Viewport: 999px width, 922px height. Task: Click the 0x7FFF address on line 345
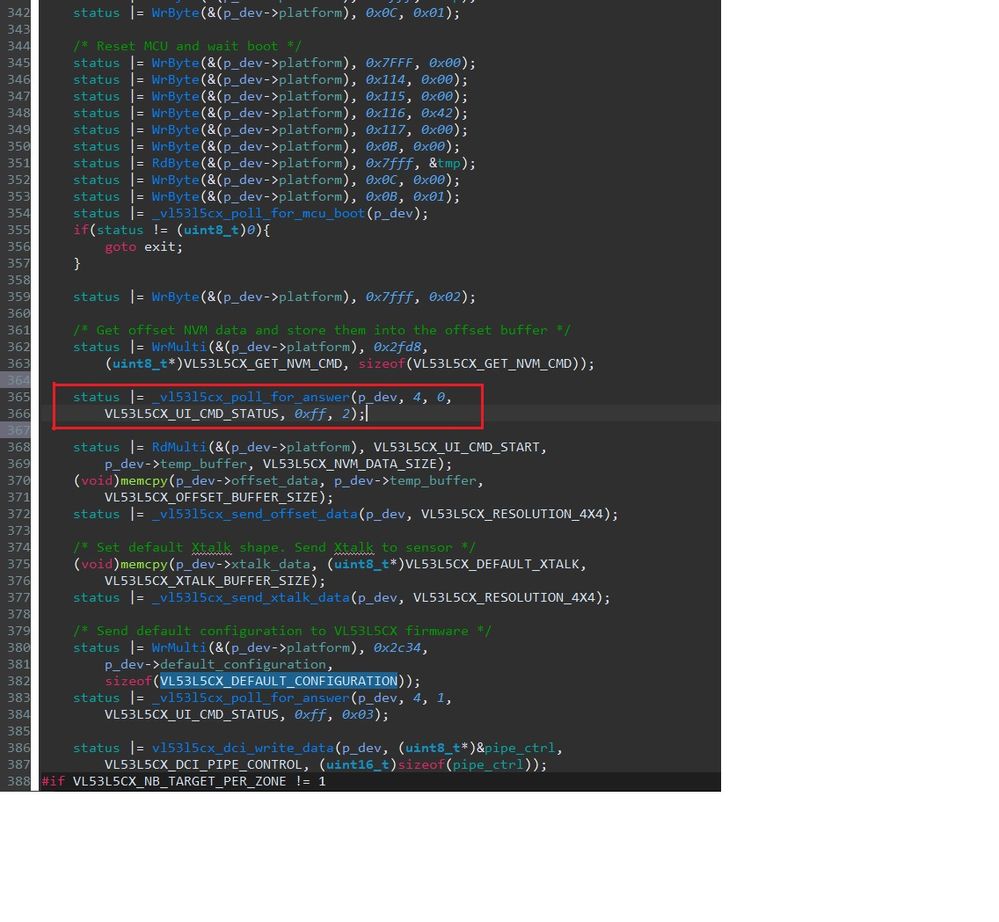389,63
